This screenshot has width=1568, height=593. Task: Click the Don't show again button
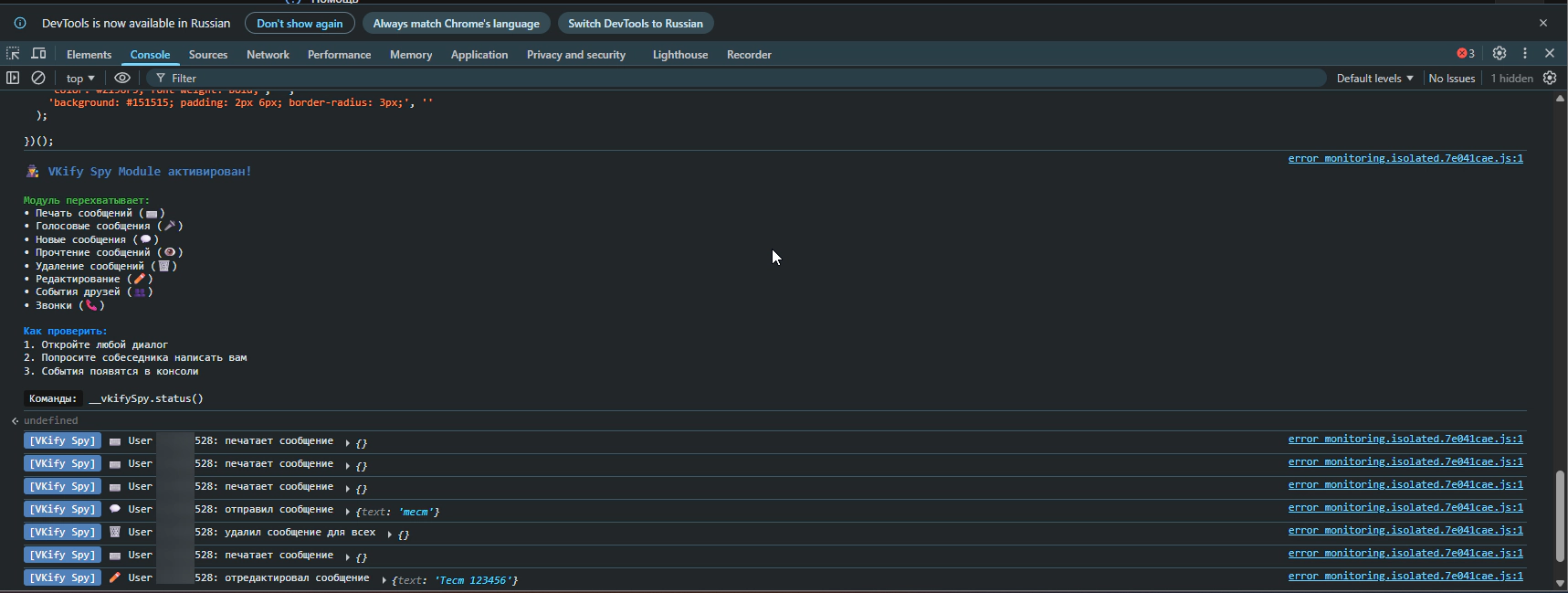(x=300, y=23)
